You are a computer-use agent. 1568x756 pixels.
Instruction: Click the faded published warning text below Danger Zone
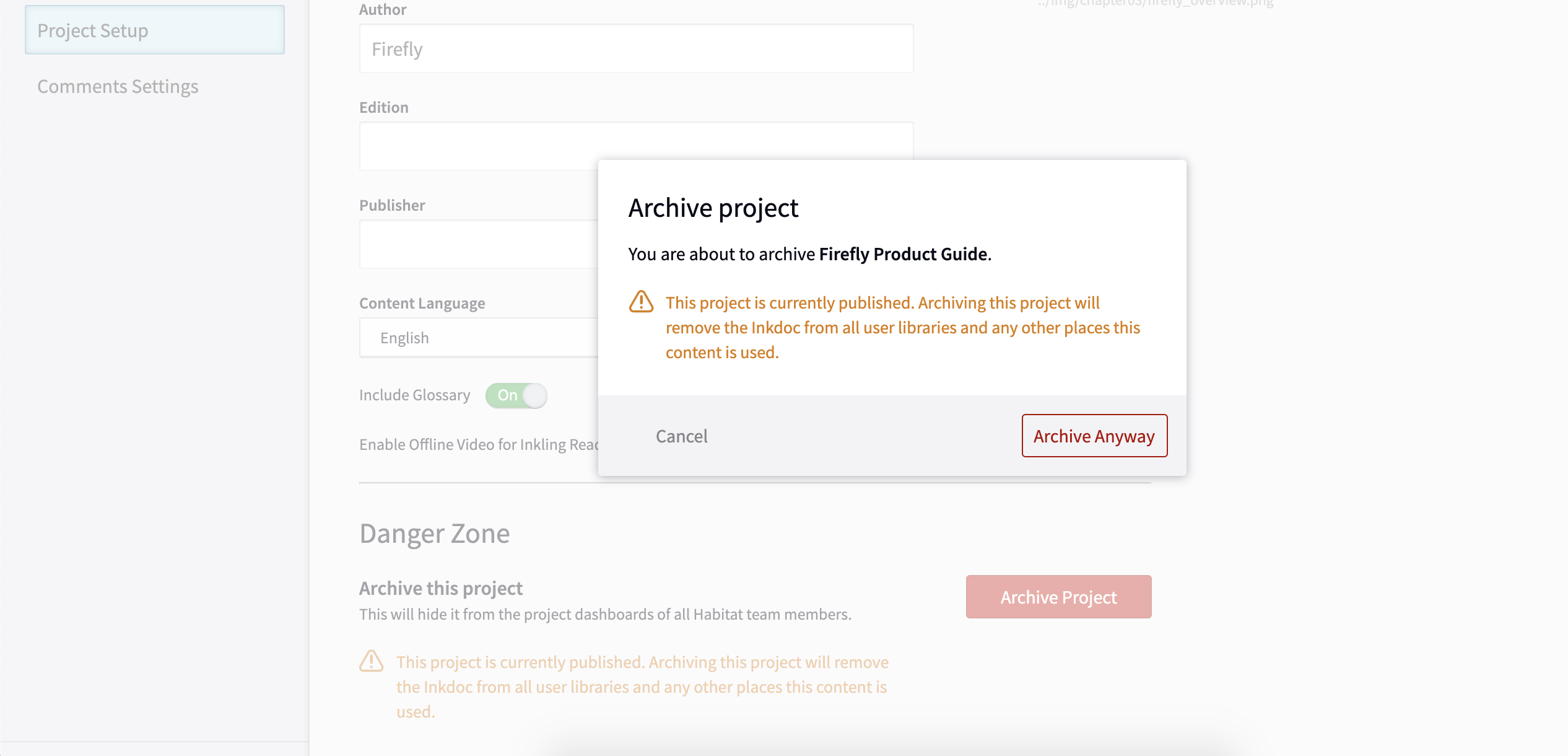pos(642,687)
